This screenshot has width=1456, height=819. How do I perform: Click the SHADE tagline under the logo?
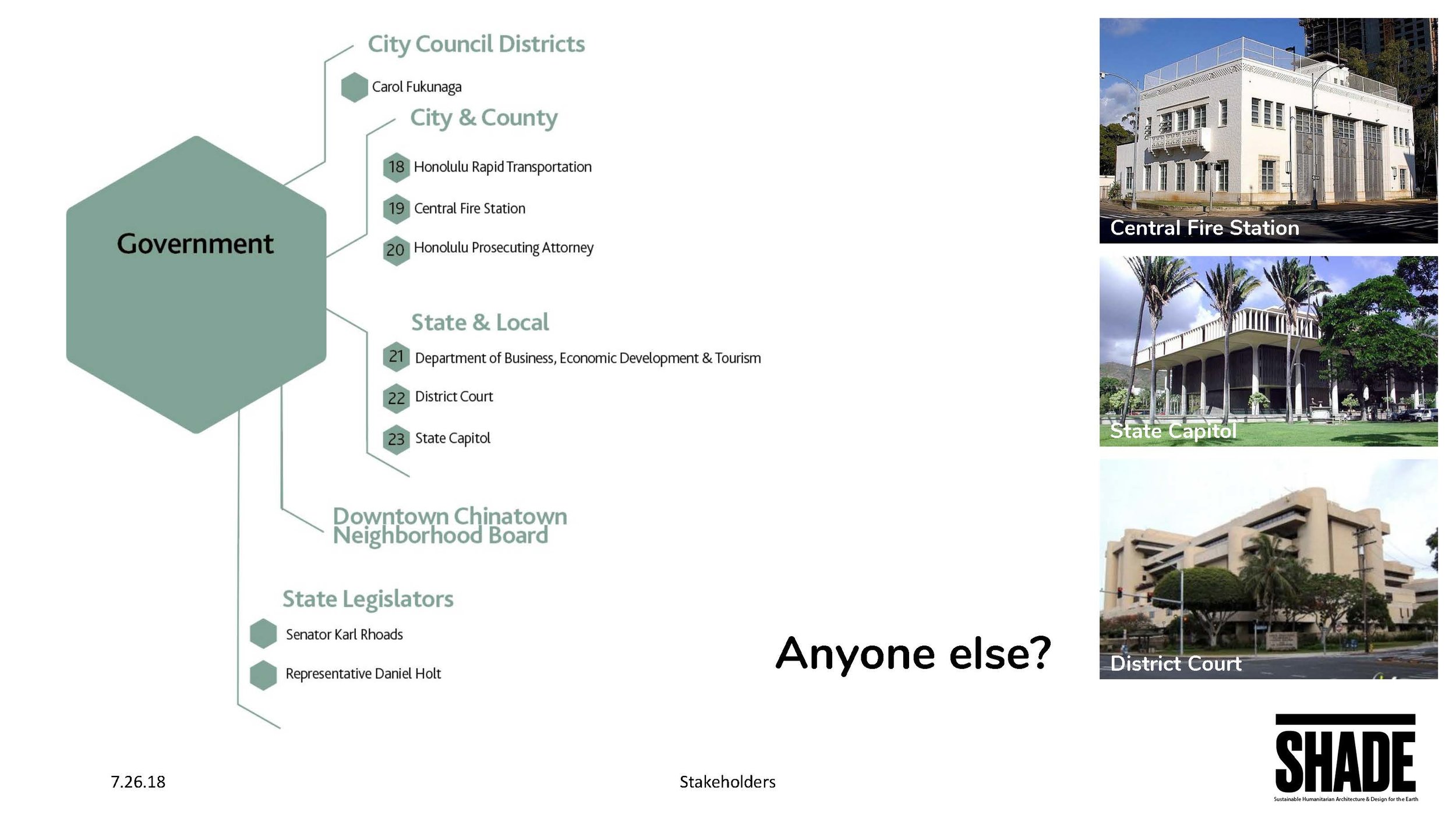[x=1346, y=799]
